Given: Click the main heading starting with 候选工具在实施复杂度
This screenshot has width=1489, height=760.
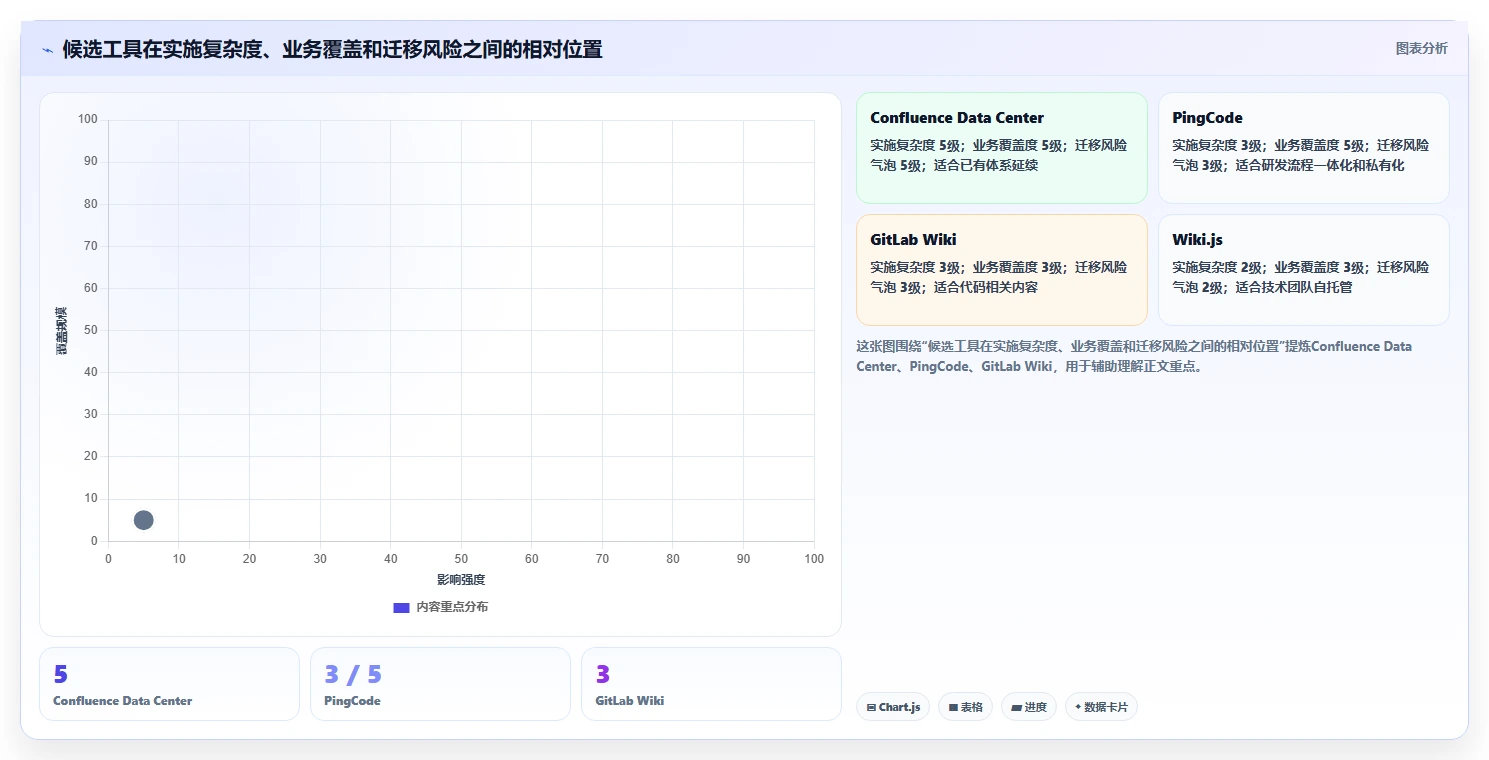Looking at the screenshot, I should 332,49.
